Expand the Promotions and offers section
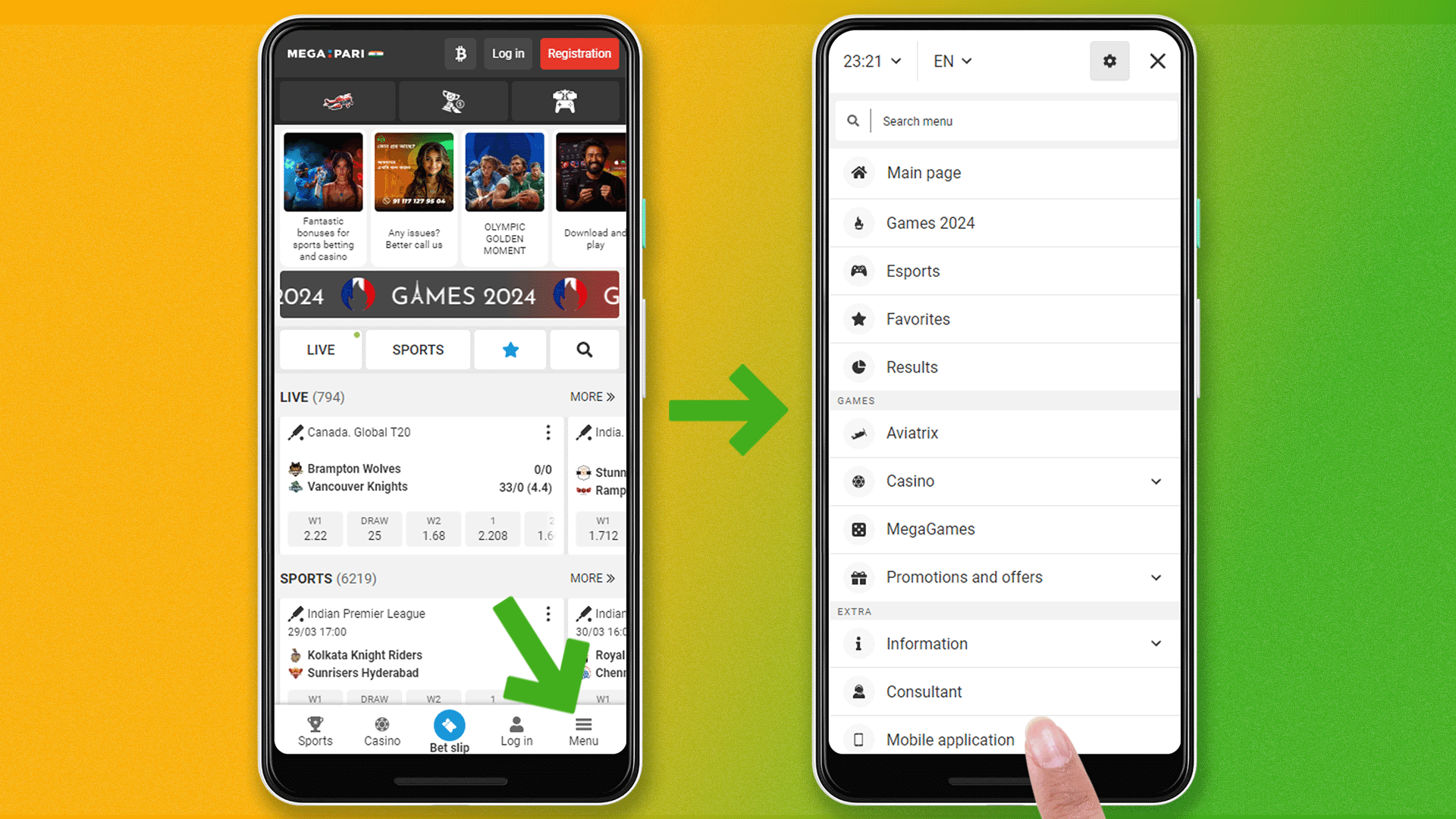 [x=1156, y=577]
